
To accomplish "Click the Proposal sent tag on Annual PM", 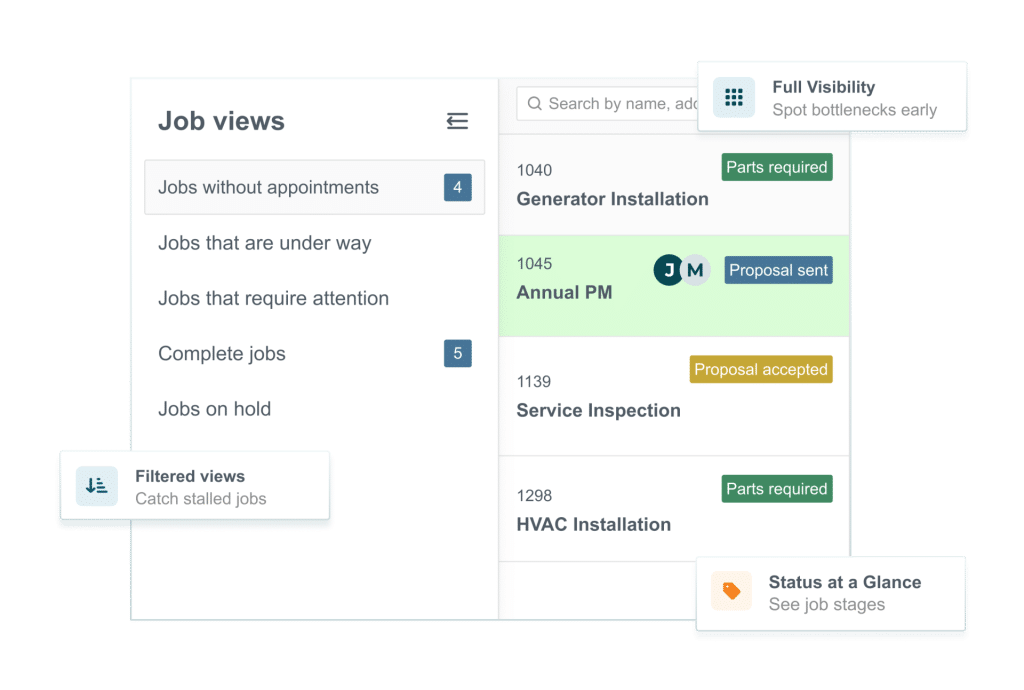I will click(x=778, y=270).
